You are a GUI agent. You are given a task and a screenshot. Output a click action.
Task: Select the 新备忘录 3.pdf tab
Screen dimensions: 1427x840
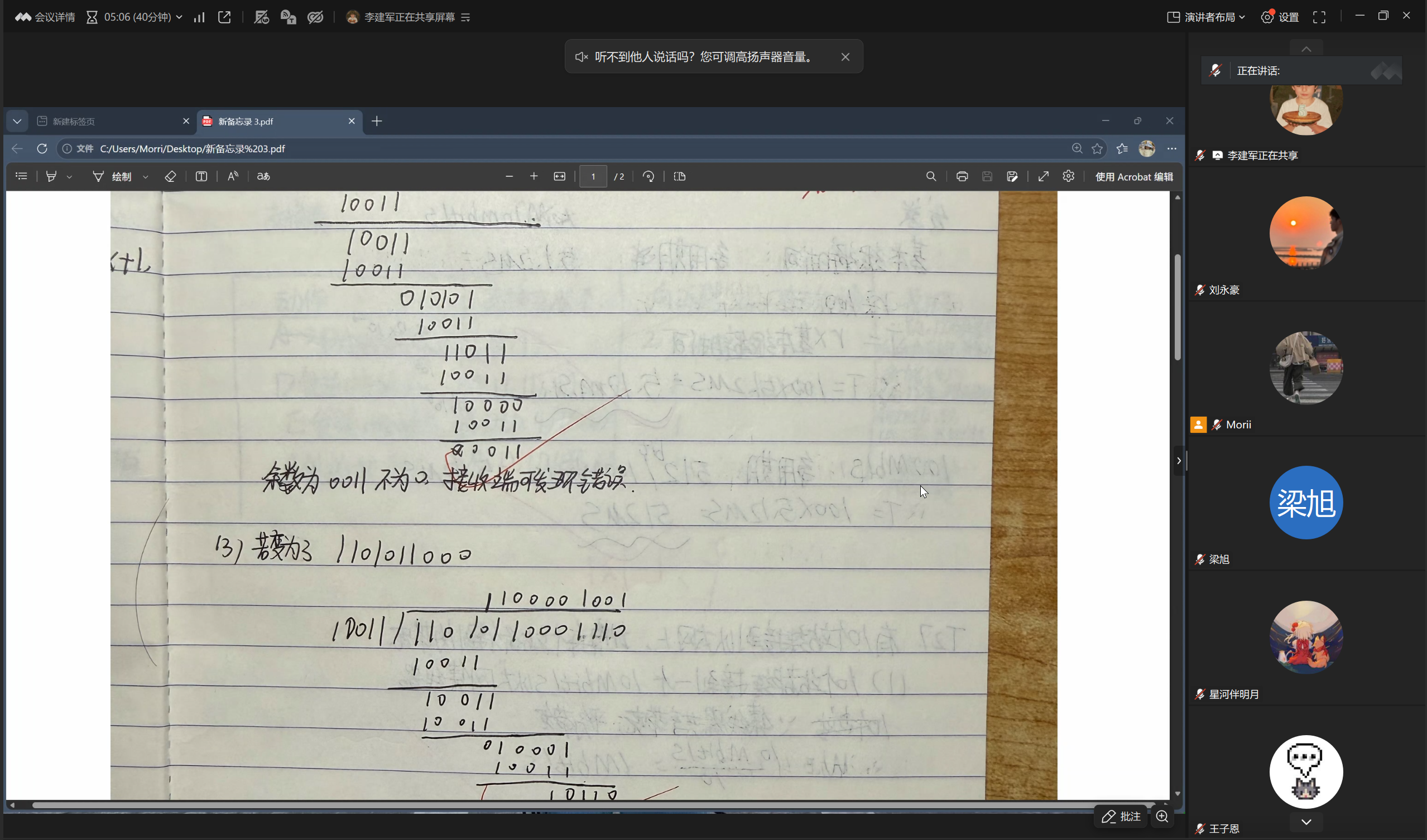pyautogui.click(x=280, y=121)
